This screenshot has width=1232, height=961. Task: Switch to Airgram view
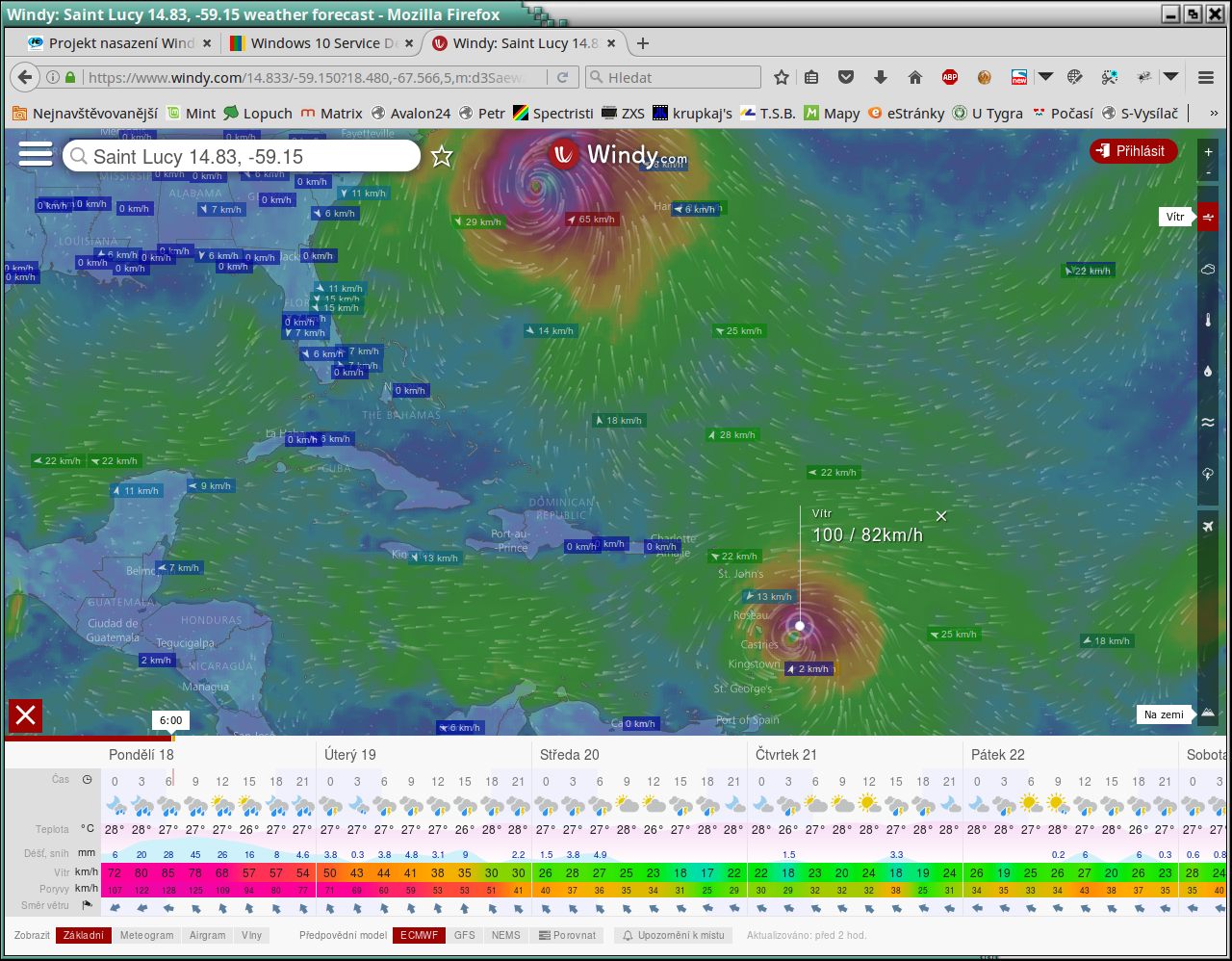click(208, 934)
